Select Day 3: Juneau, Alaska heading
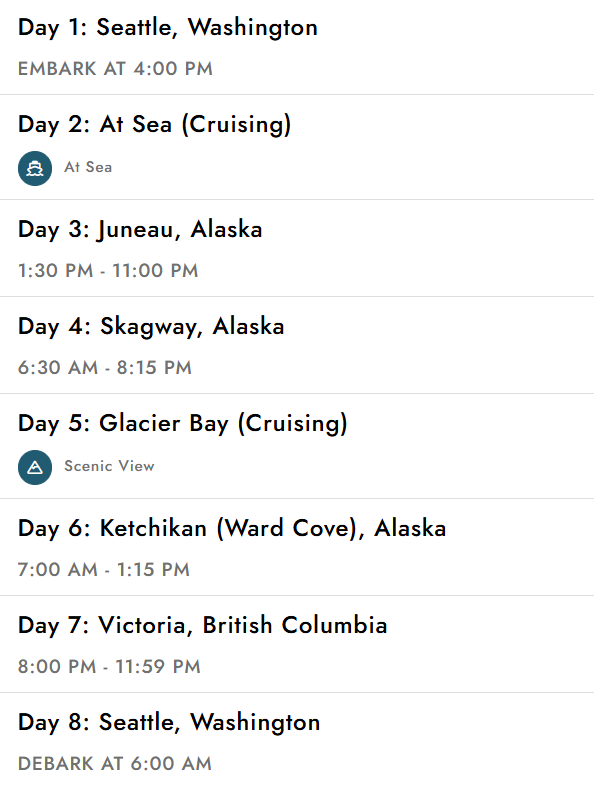 [x=140, y=230]
